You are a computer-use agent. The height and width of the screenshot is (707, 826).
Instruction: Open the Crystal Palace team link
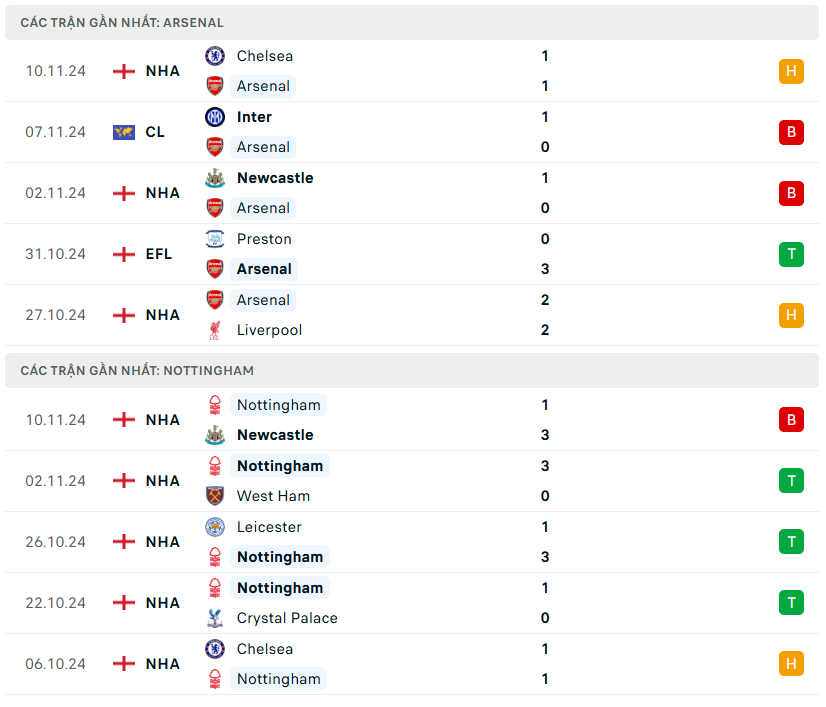287,618
